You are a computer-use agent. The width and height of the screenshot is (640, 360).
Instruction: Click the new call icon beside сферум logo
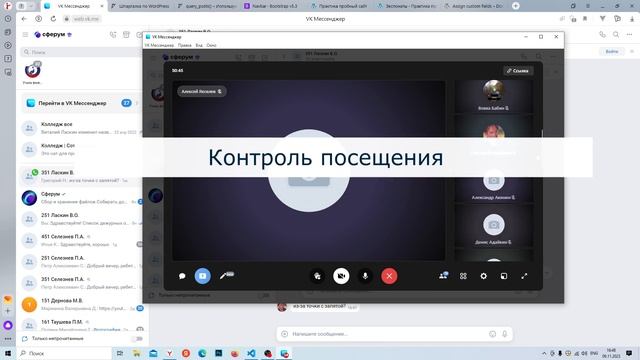[113, 35]
